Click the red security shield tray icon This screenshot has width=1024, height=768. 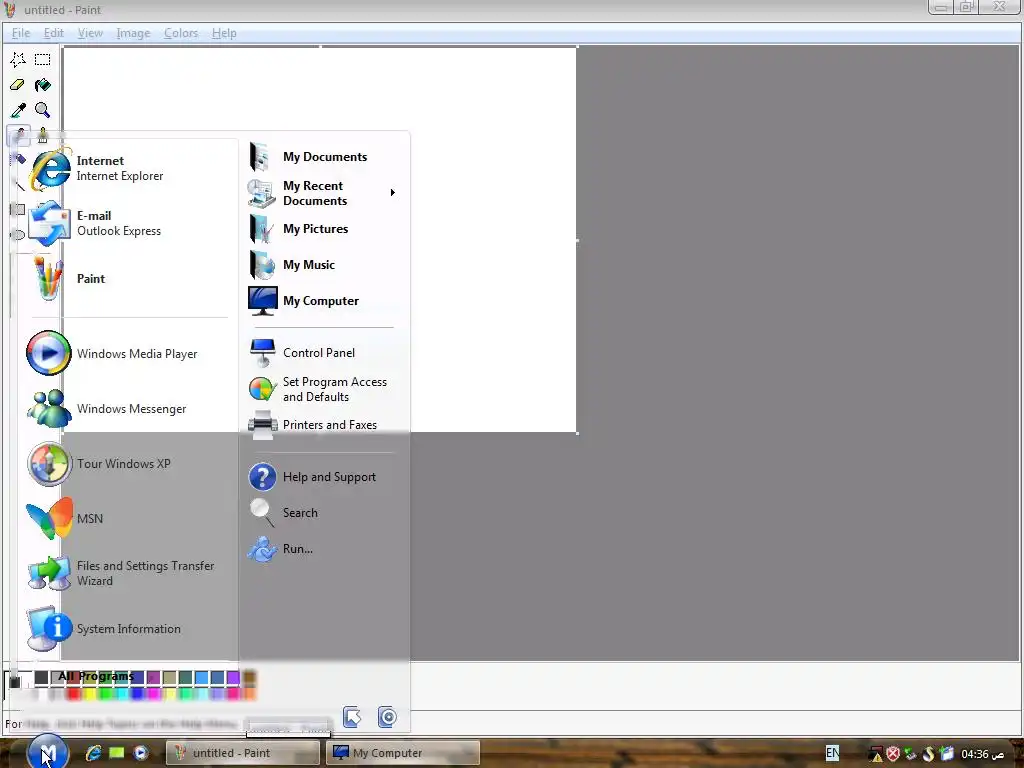pyautogui.click(x=893, y=754)
